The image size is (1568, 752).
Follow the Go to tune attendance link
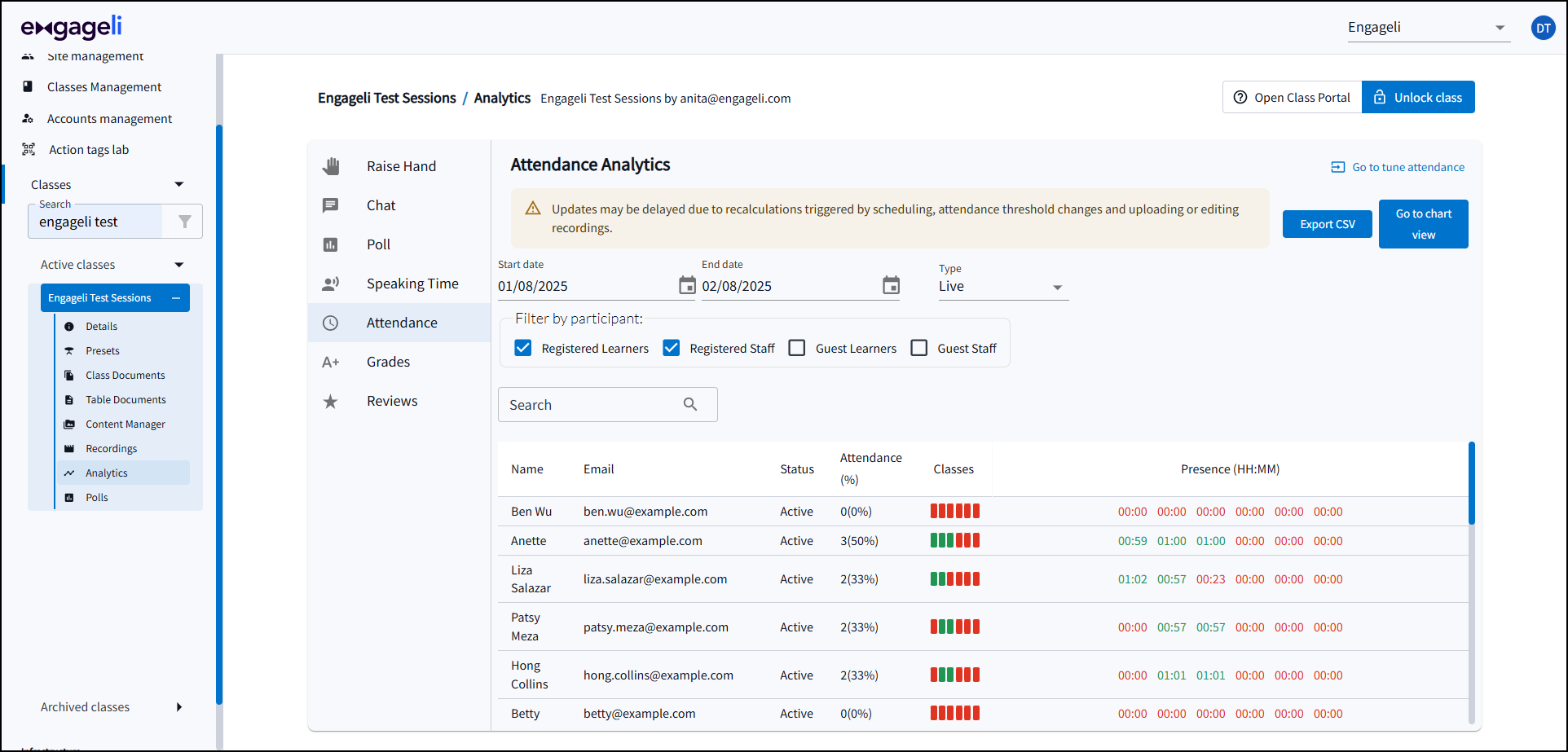point(1398,167)
